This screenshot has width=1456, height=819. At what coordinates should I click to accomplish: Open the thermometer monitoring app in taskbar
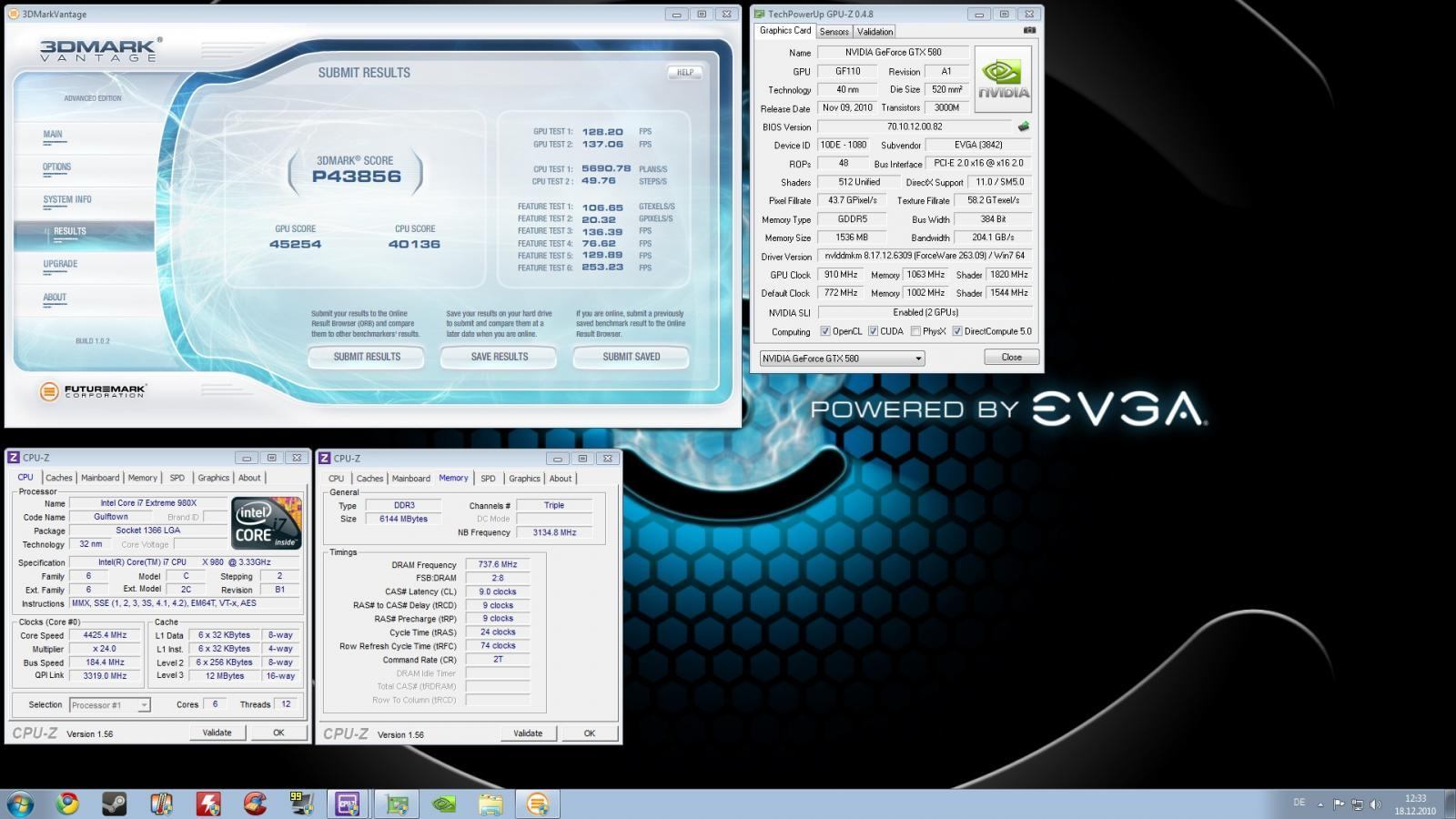coord(161,804)
